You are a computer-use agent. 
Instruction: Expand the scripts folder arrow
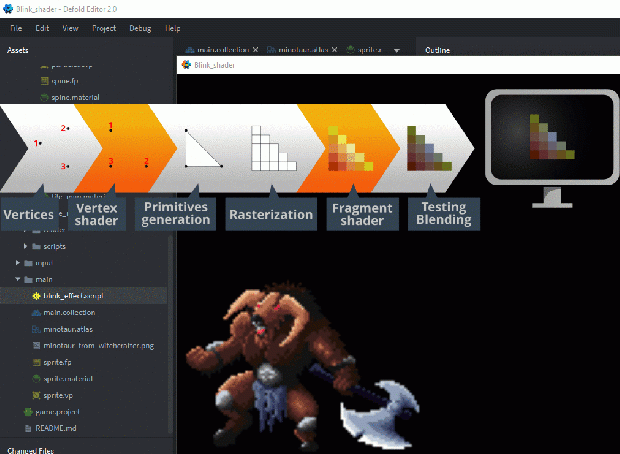click(x=25, y=246)
